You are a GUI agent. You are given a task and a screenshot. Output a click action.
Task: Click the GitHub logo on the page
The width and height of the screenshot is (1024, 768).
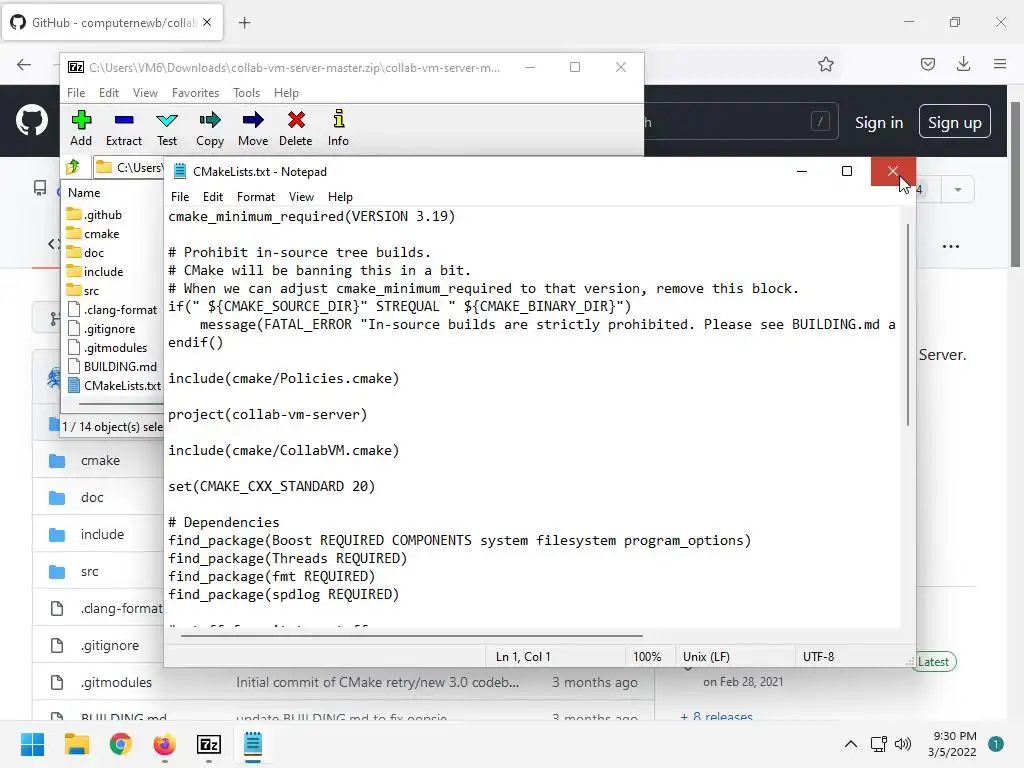pyautogui.click(x=31, y=120)
